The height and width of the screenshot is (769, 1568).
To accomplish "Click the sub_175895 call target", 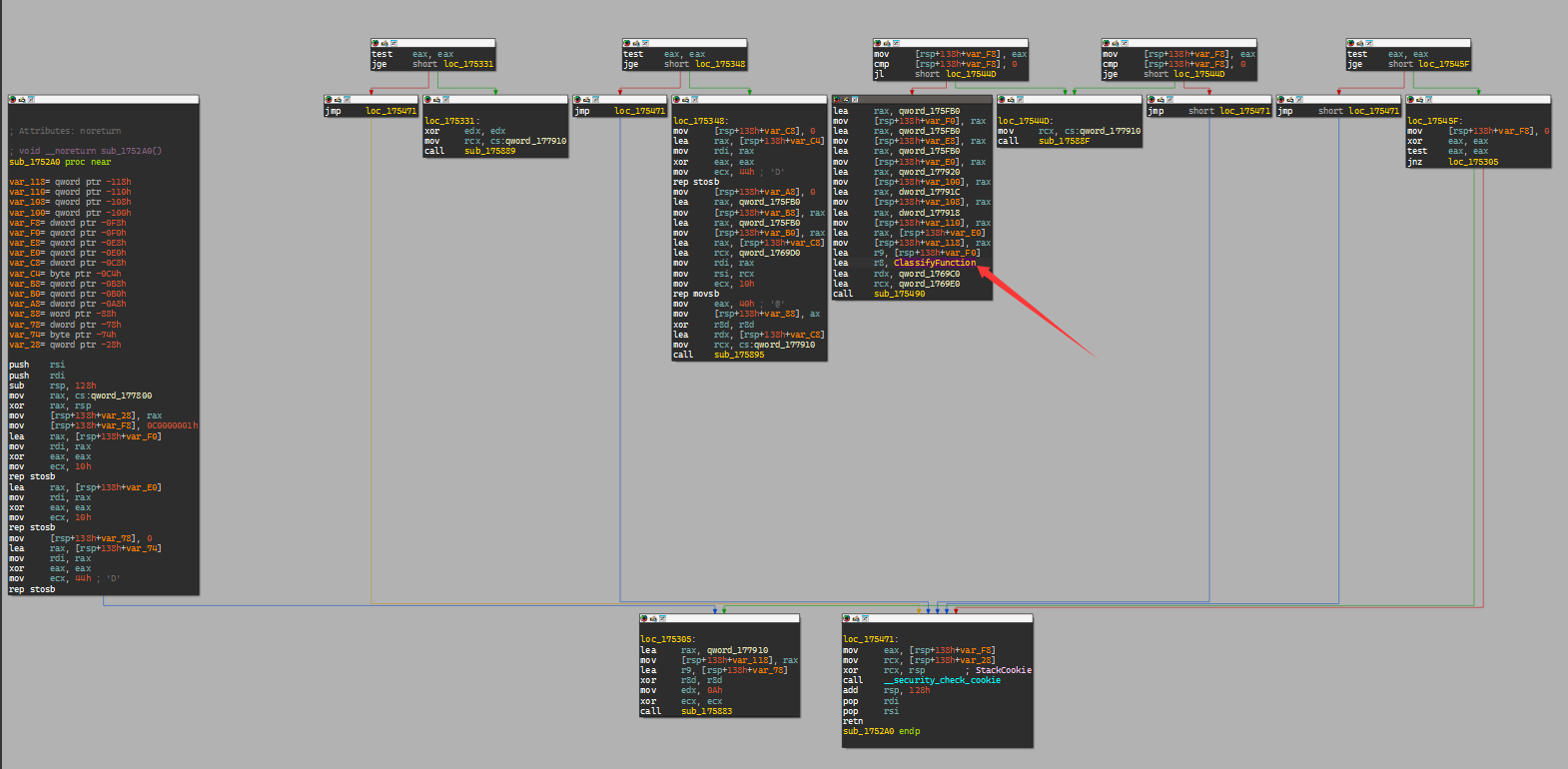I will (x=738, y=356).
